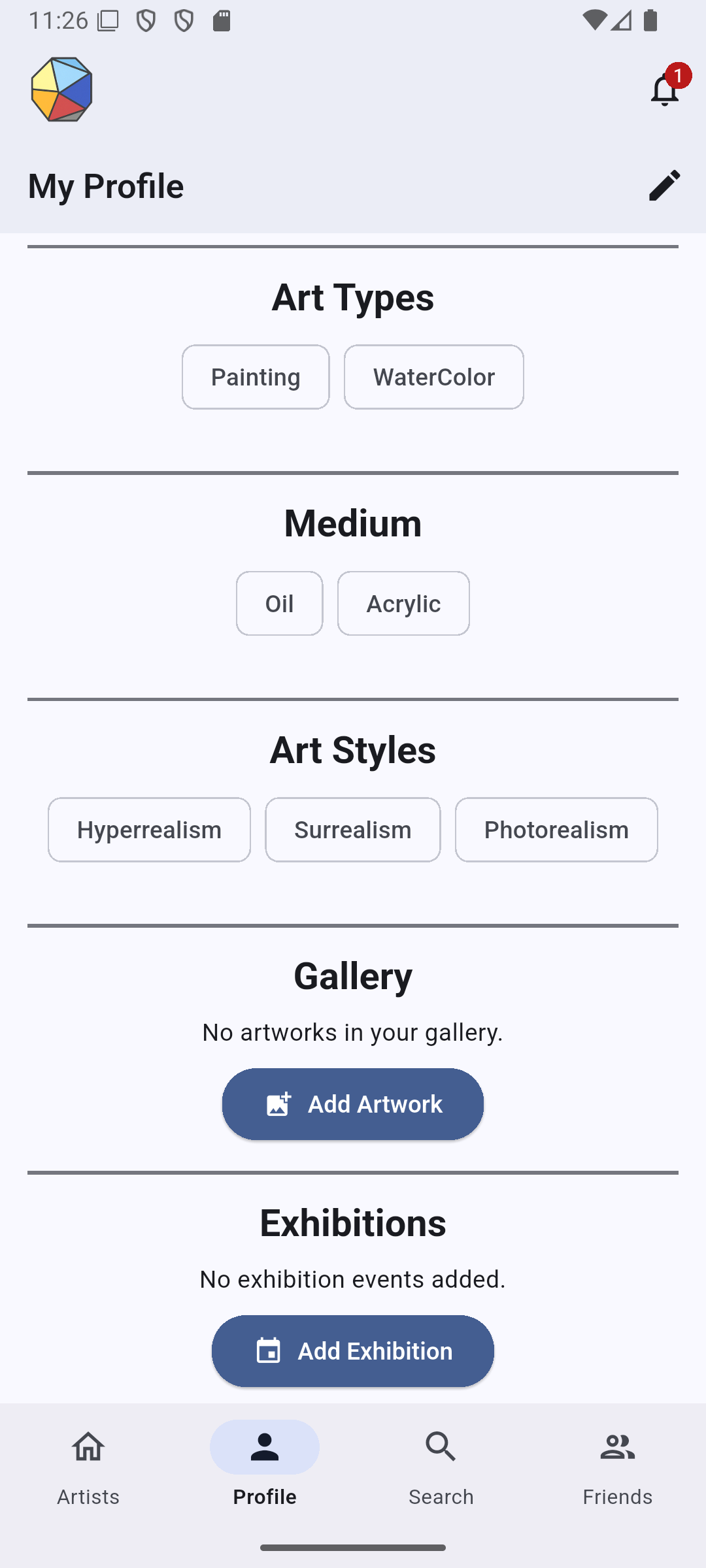Tap the Wi-Fi status bar icon
Viewport: 706px width, 1568px height.
click(594, 21)
